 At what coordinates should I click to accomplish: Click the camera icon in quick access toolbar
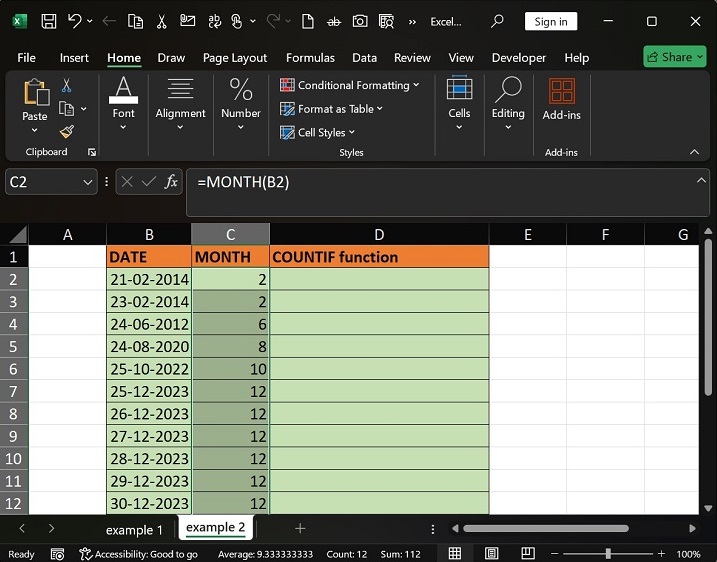tap(359, 21)
